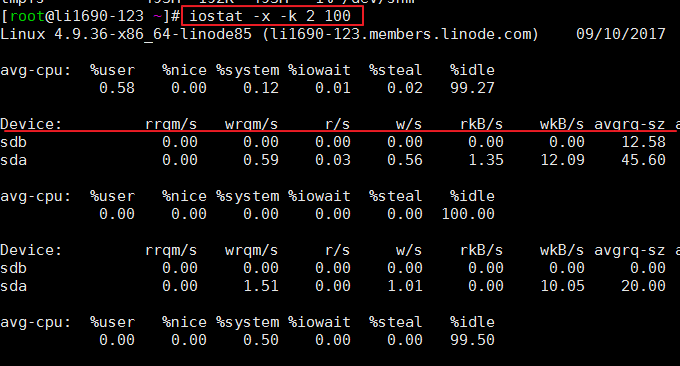The width and height of the screenshot is (680, 366).
Task: Click the %steal value 0.02
Action: tap(405, 88)
